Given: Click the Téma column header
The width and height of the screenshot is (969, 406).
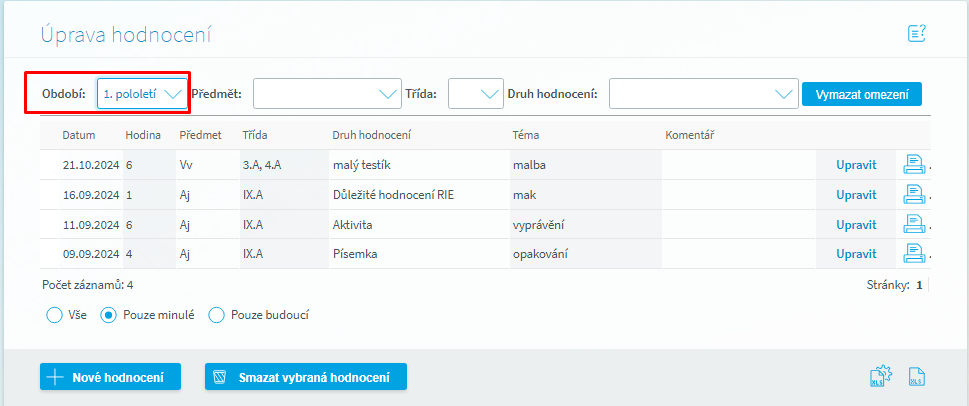Looking at the screenshot, I should (x=526, y=135).
